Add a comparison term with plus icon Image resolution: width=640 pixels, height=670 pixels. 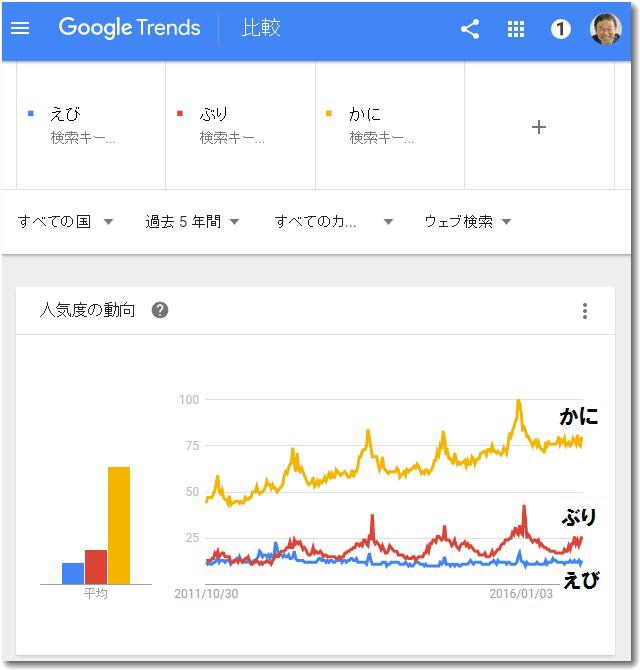tap(539, 127)
